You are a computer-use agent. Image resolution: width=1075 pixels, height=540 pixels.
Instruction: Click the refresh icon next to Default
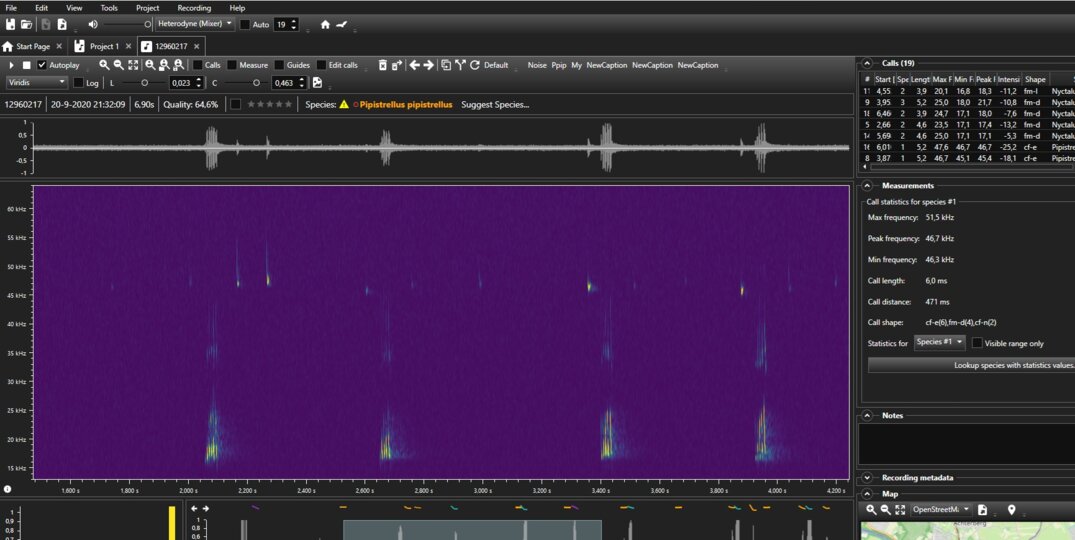click(475, 65)
